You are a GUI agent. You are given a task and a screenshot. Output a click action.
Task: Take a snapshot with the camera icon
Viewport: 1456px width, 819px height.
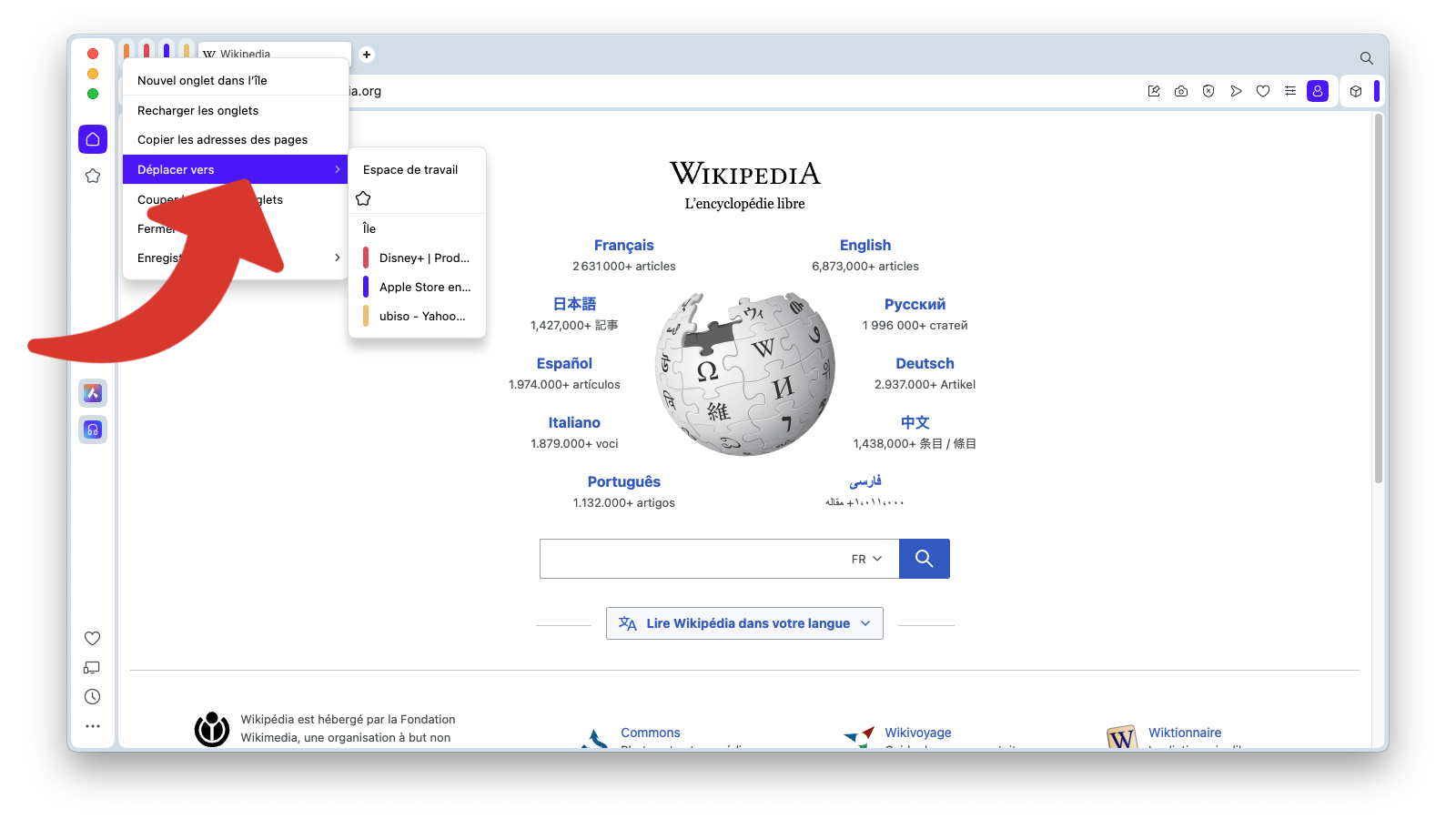[1181, 91]
